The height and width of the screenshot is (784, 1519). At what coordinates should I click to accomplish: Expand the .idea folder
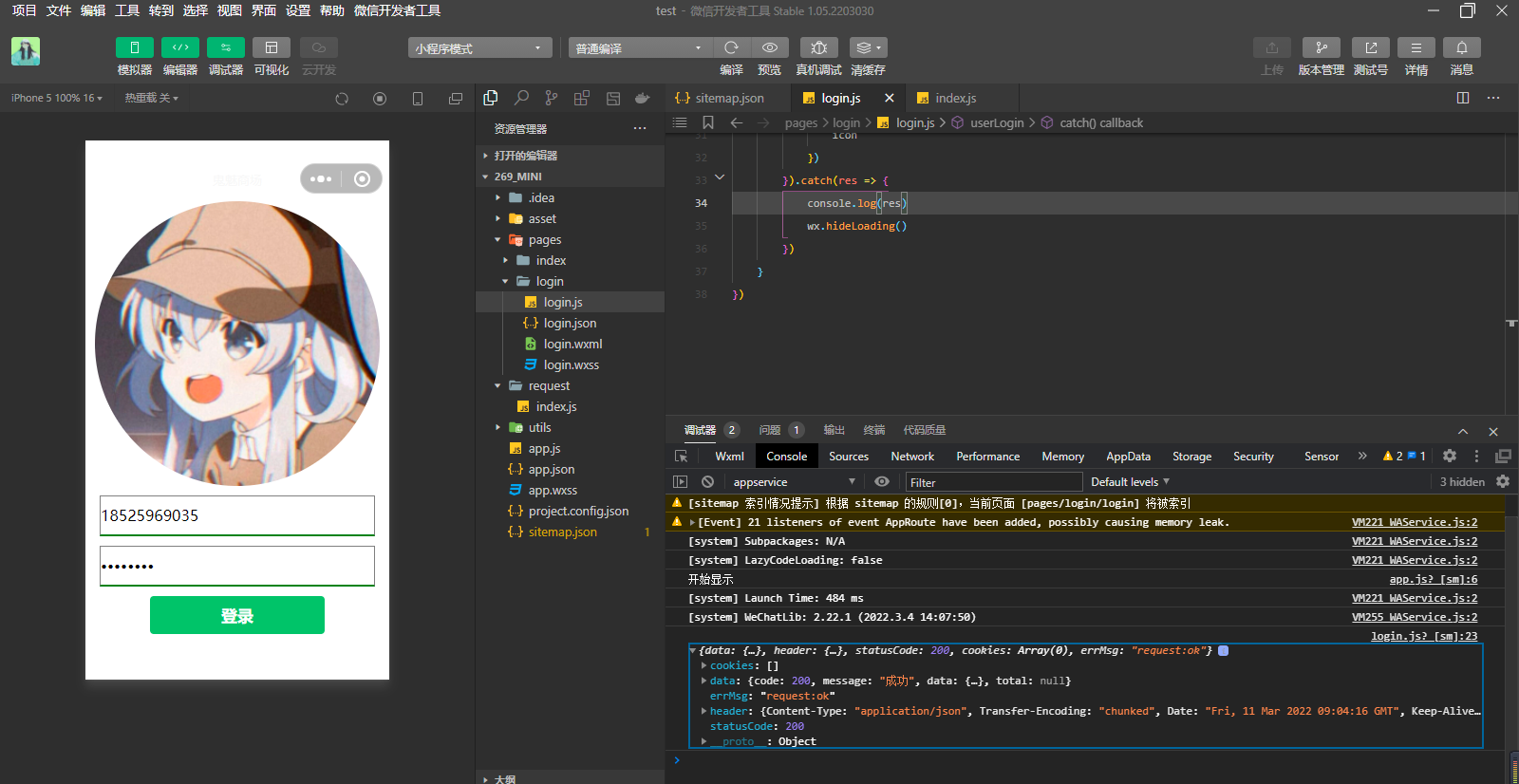[x=570, y=197]
